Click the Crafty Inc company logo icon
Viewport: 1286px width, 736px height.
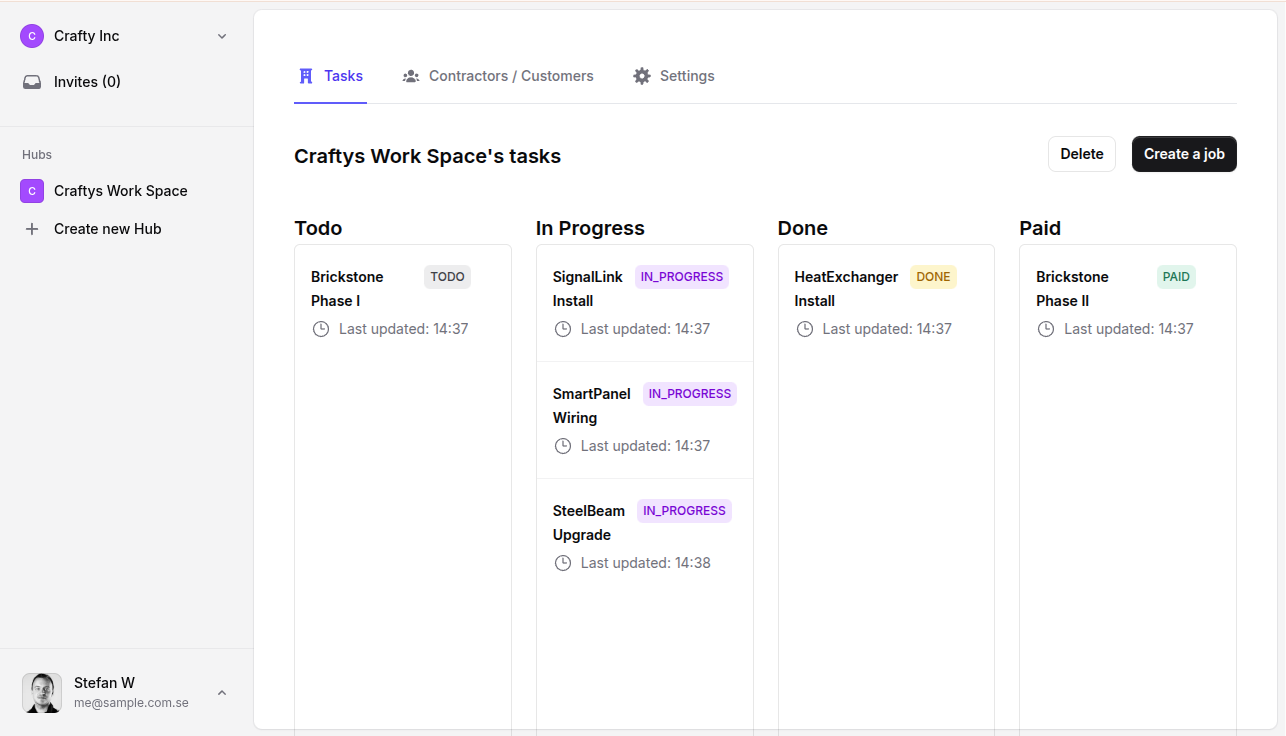(x=31, y=35)
